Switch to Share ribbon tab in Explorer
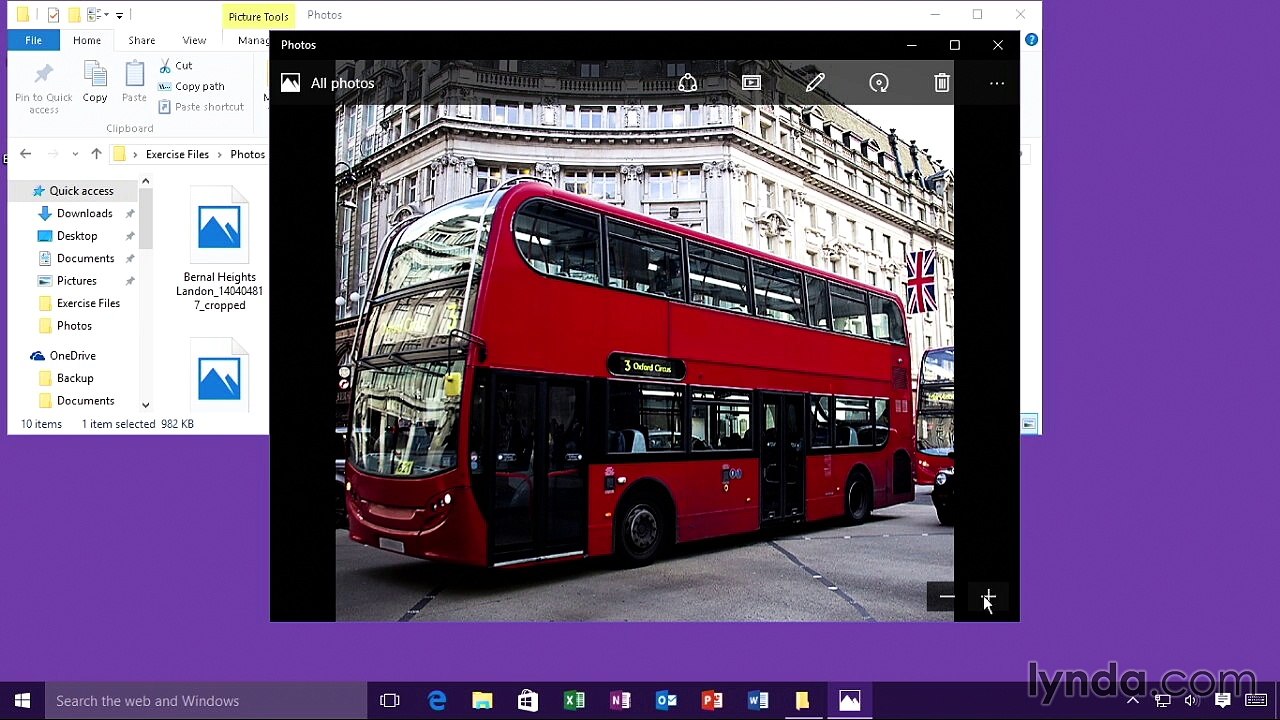 click(x=141, y=40)
